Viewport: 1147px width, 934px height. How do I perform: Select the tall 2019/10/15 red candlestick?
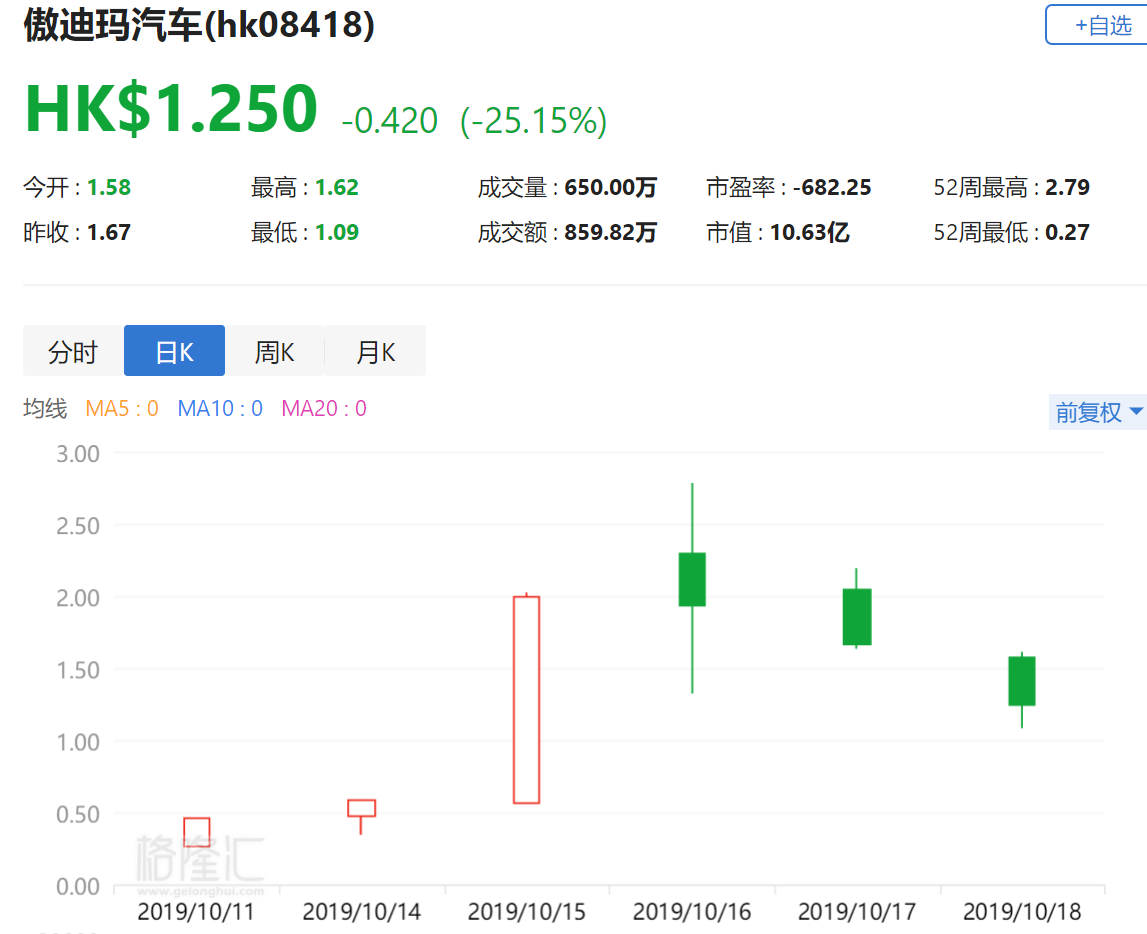(x=527, y=700)
